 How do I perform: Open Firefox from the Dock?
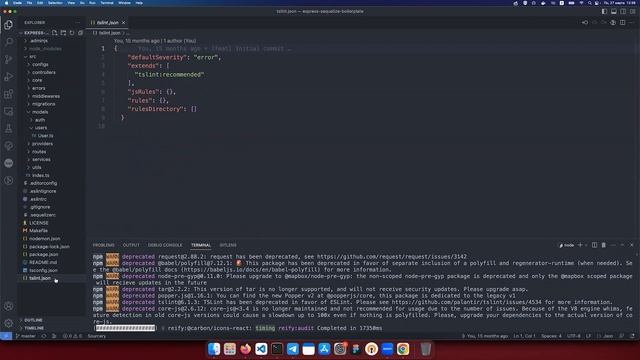(x=245, y=349)
